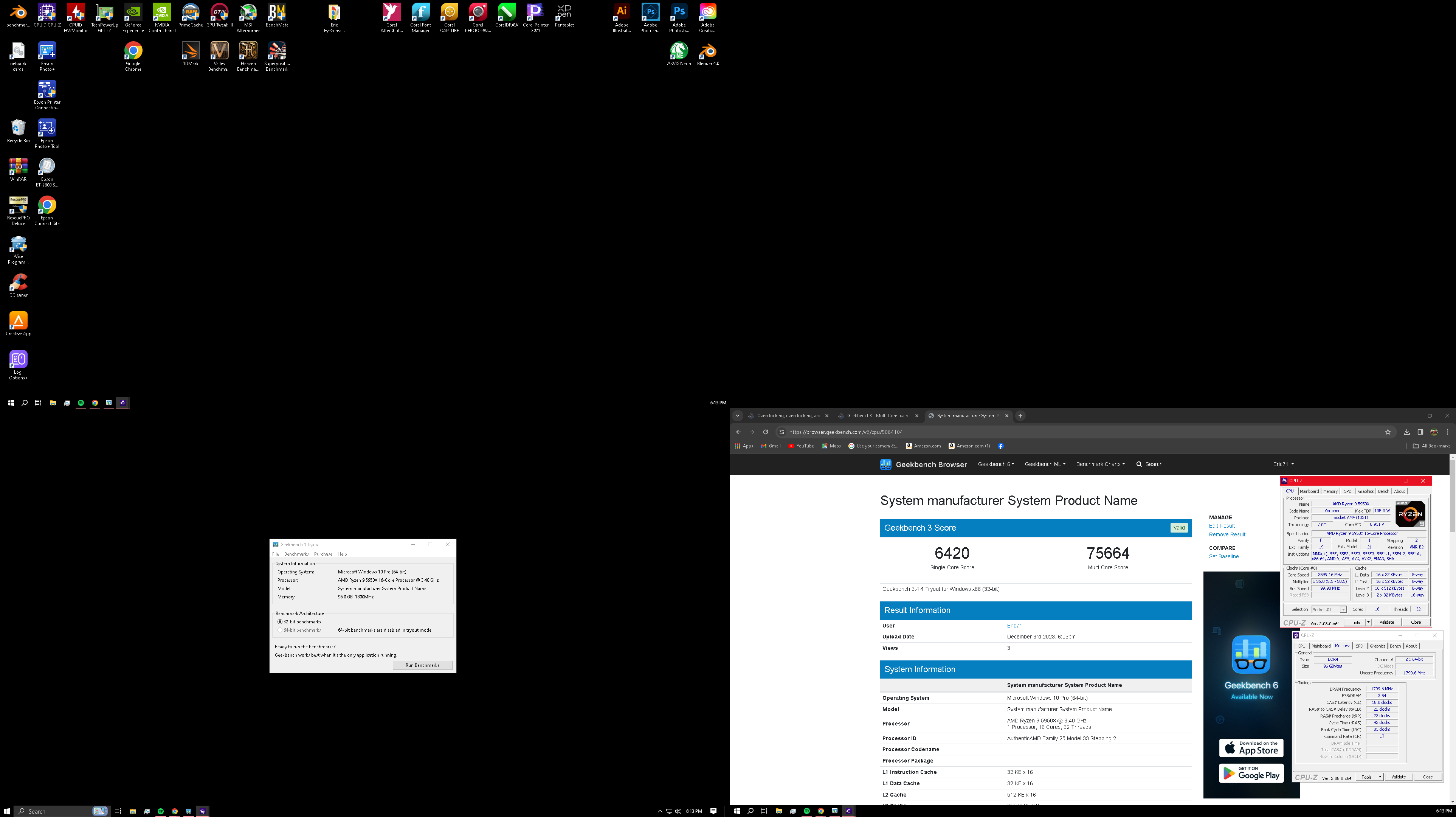
Task: Open the TechPowerUp GPU-Z desktop icon
Action: [x=105, y=18]
